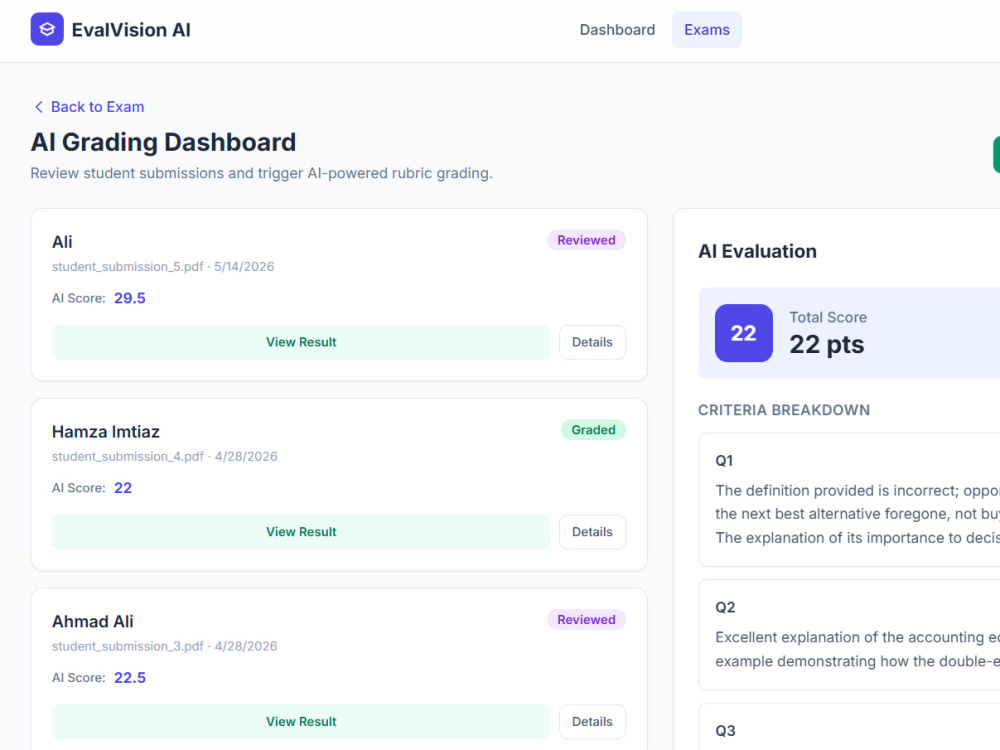Select student name Hamza Imtiaz
This screenshot has width=1000, height=750.
(106, 432)
